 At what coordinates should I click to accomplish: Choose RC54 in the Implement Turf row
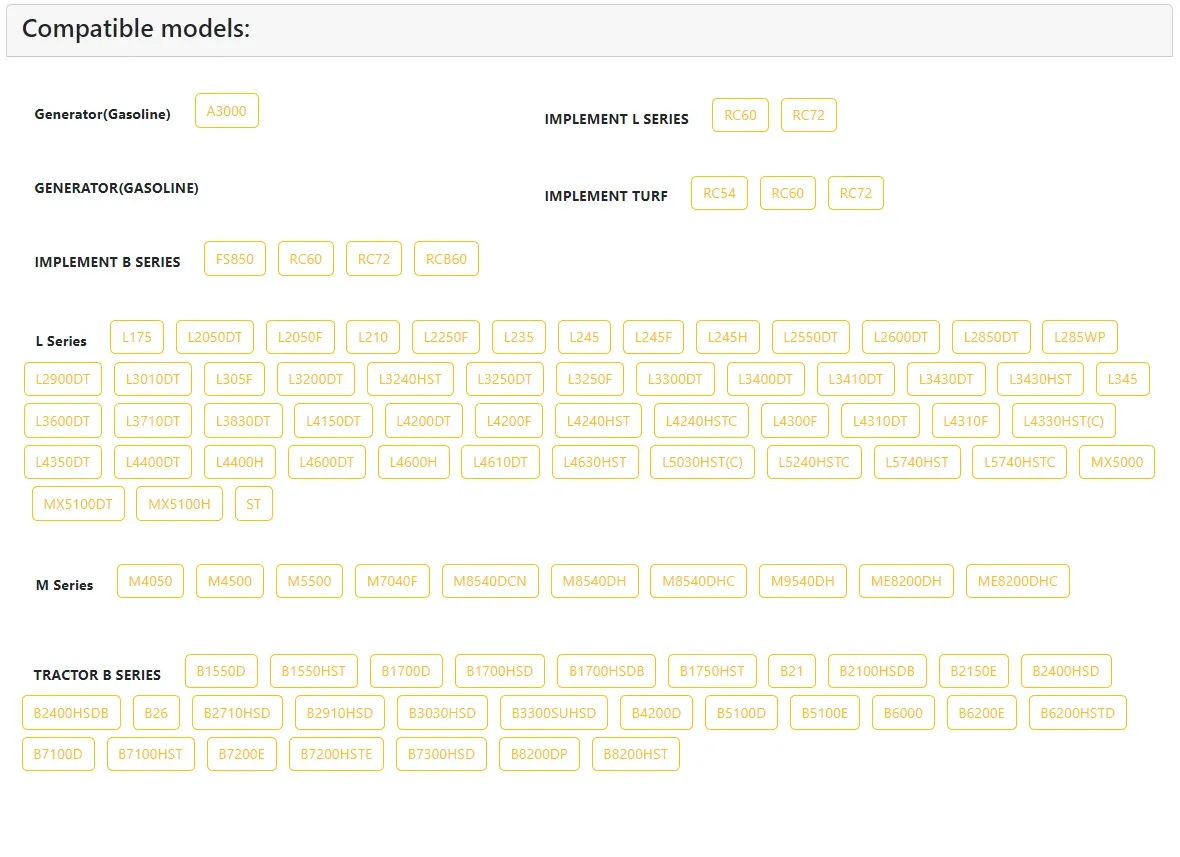tap(719, 193)
